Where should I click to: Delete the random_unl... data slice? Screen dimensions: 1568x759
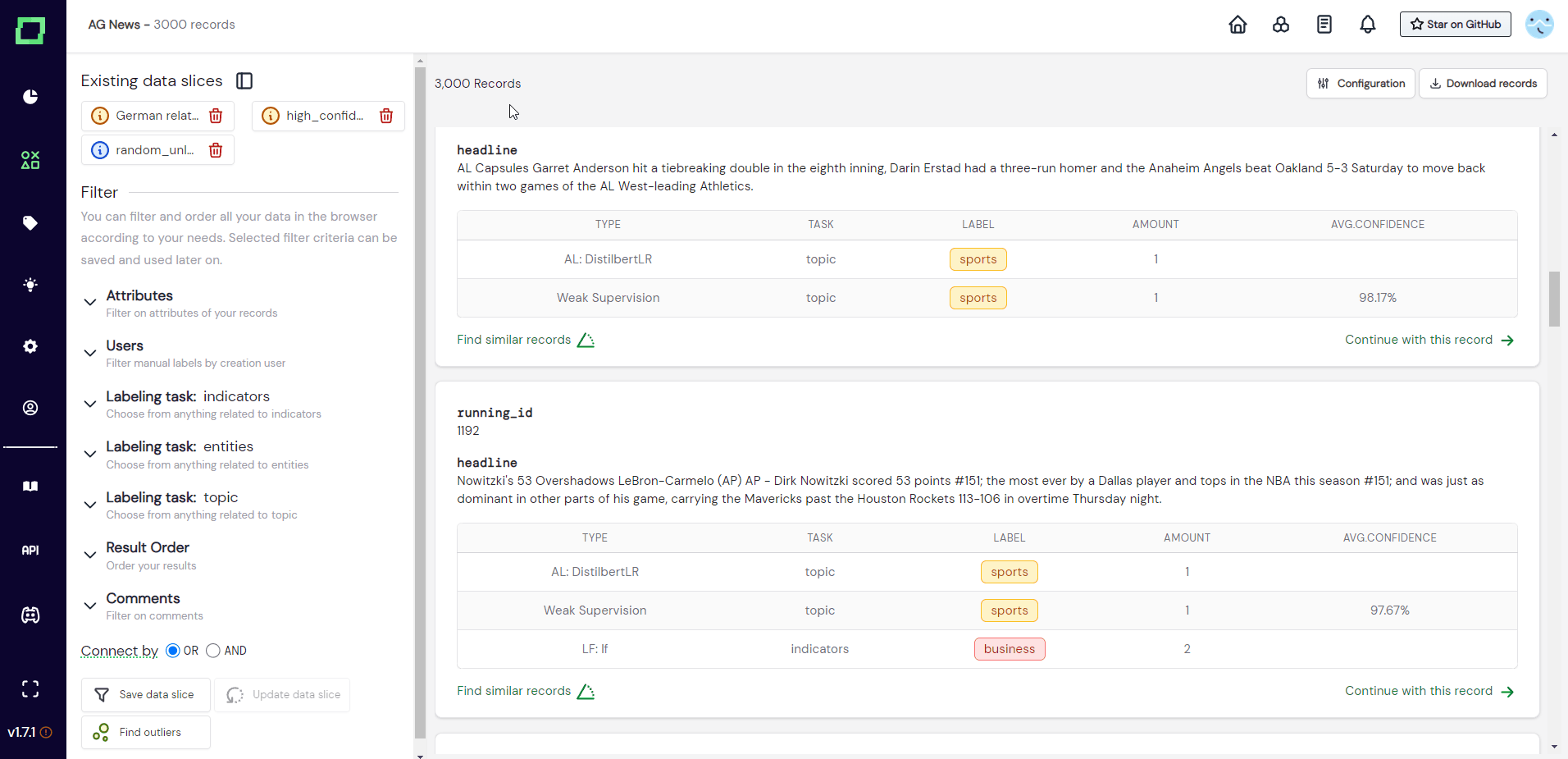point(216,150)
